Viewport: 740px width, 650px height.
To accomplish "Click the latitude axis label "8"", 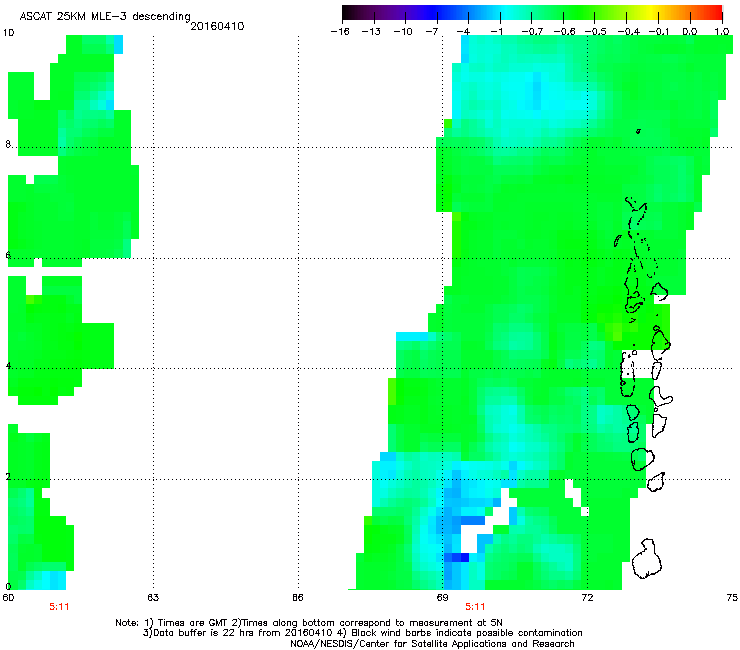I will (8, 144).
